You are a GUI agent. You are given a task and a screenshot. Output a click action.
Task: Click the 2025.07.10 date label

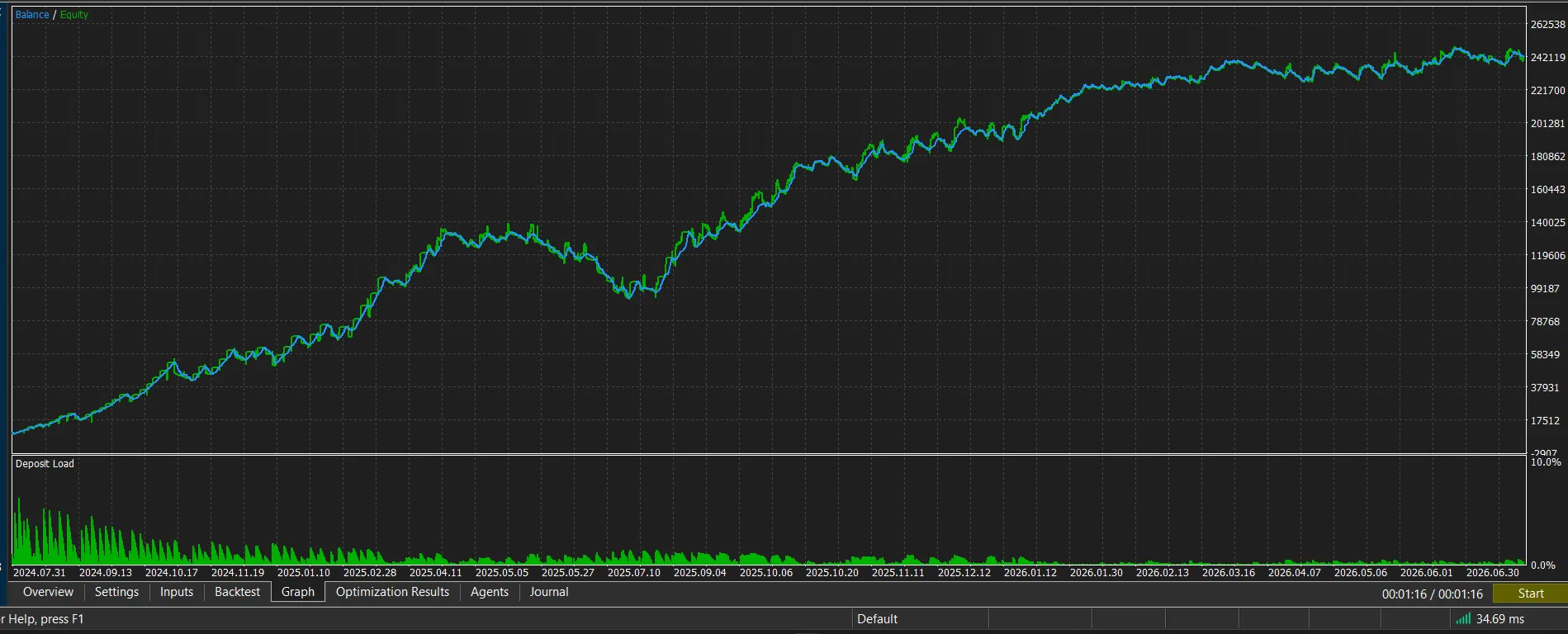[x=634, y=572]
